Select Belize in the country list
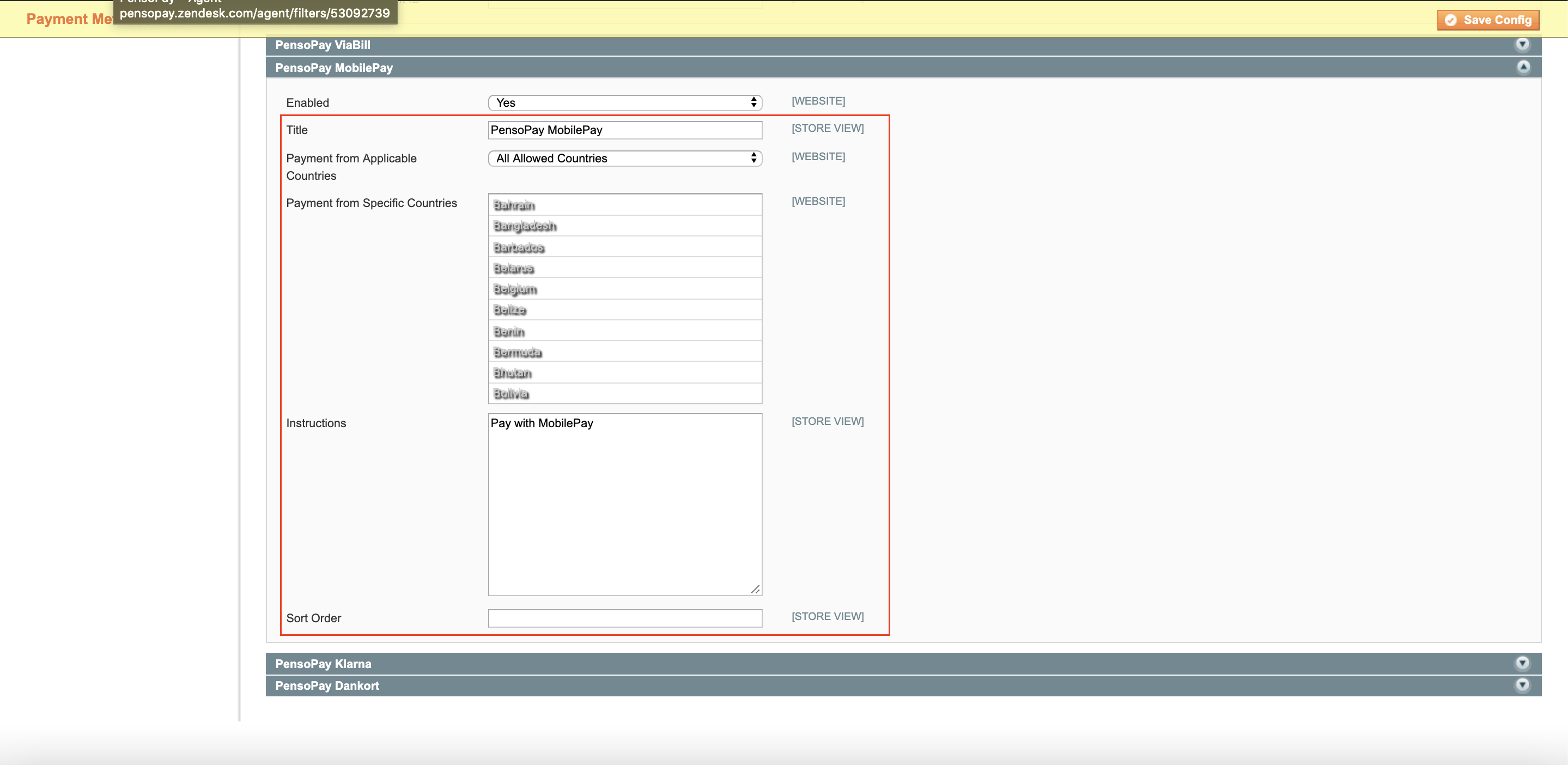 coord(625,310)
